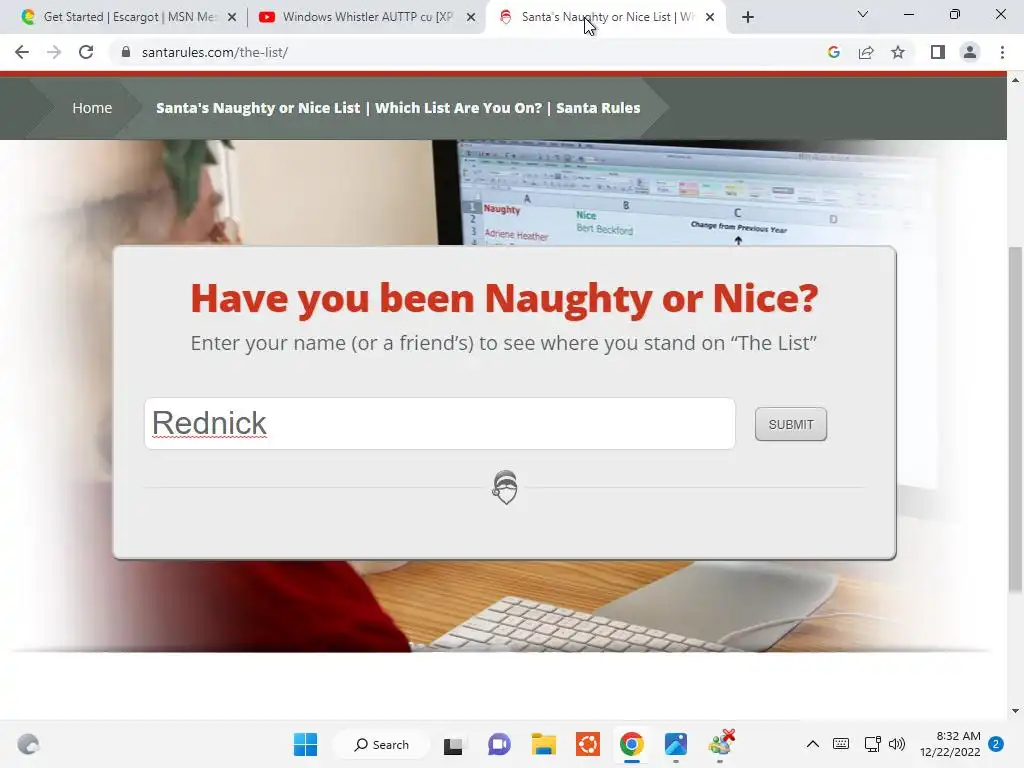The height and width of the screenshot is (768, 1024).
Task: Click the scrollbar up arrow
Action: point(1015,80)
